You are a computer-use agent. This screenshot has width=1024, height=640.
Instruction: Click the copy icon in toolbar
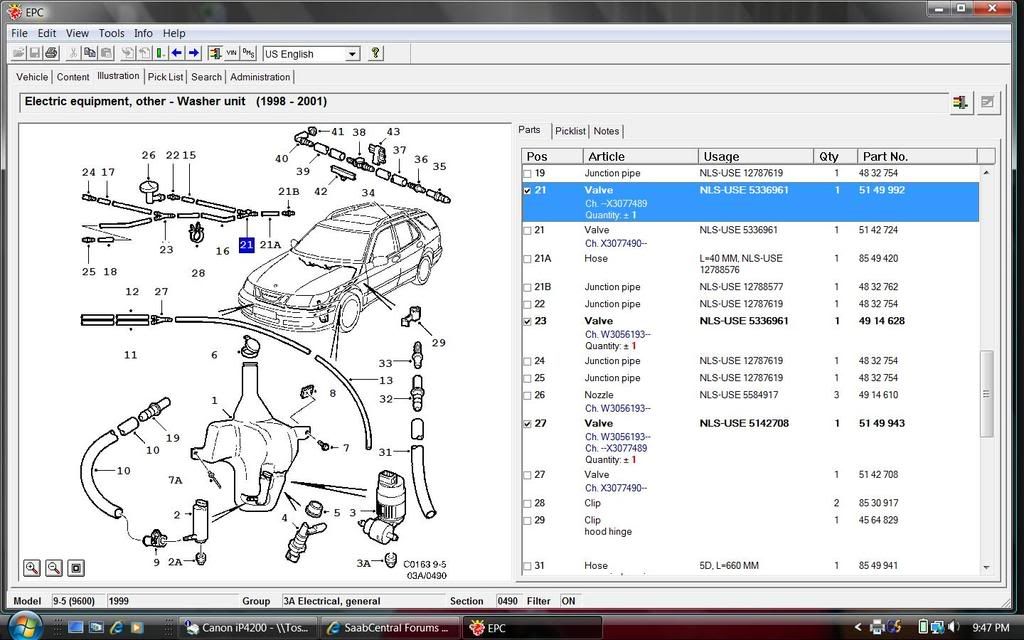[x=90, y=53]
